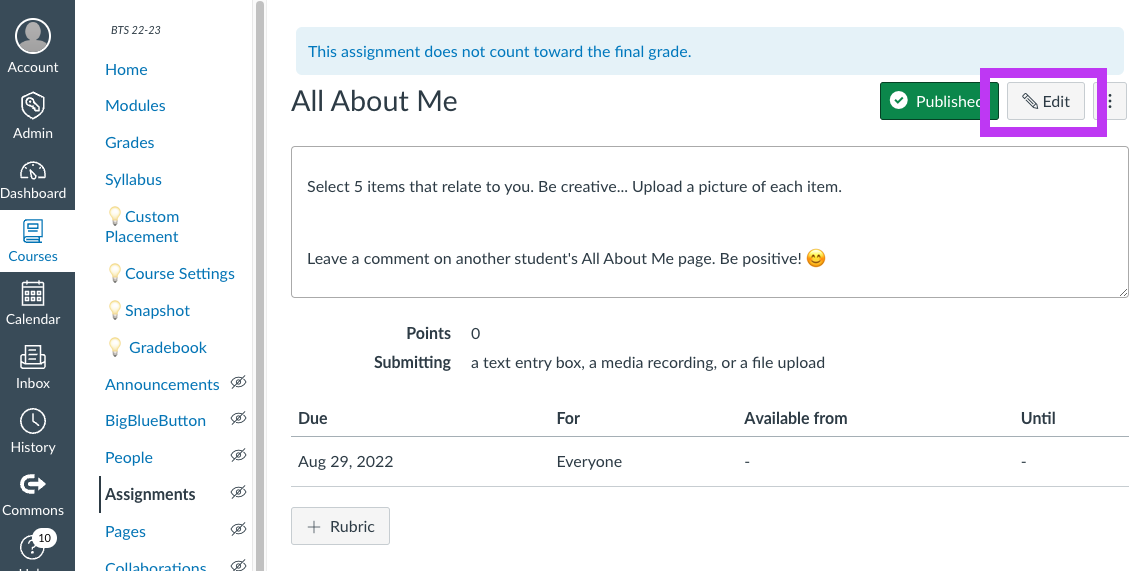Go to the Dashboard speedometer icon

pyautogui.click(x=33, y=171)
